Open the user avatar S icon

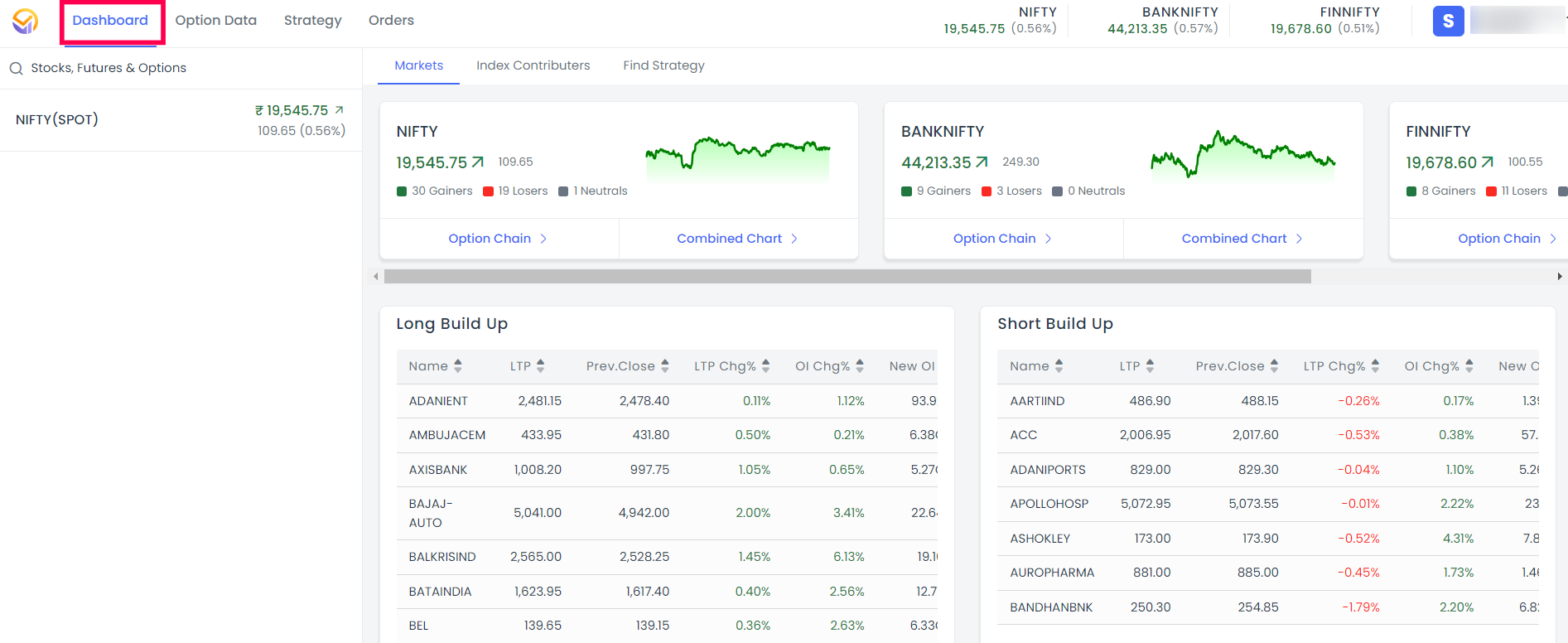1448,21
